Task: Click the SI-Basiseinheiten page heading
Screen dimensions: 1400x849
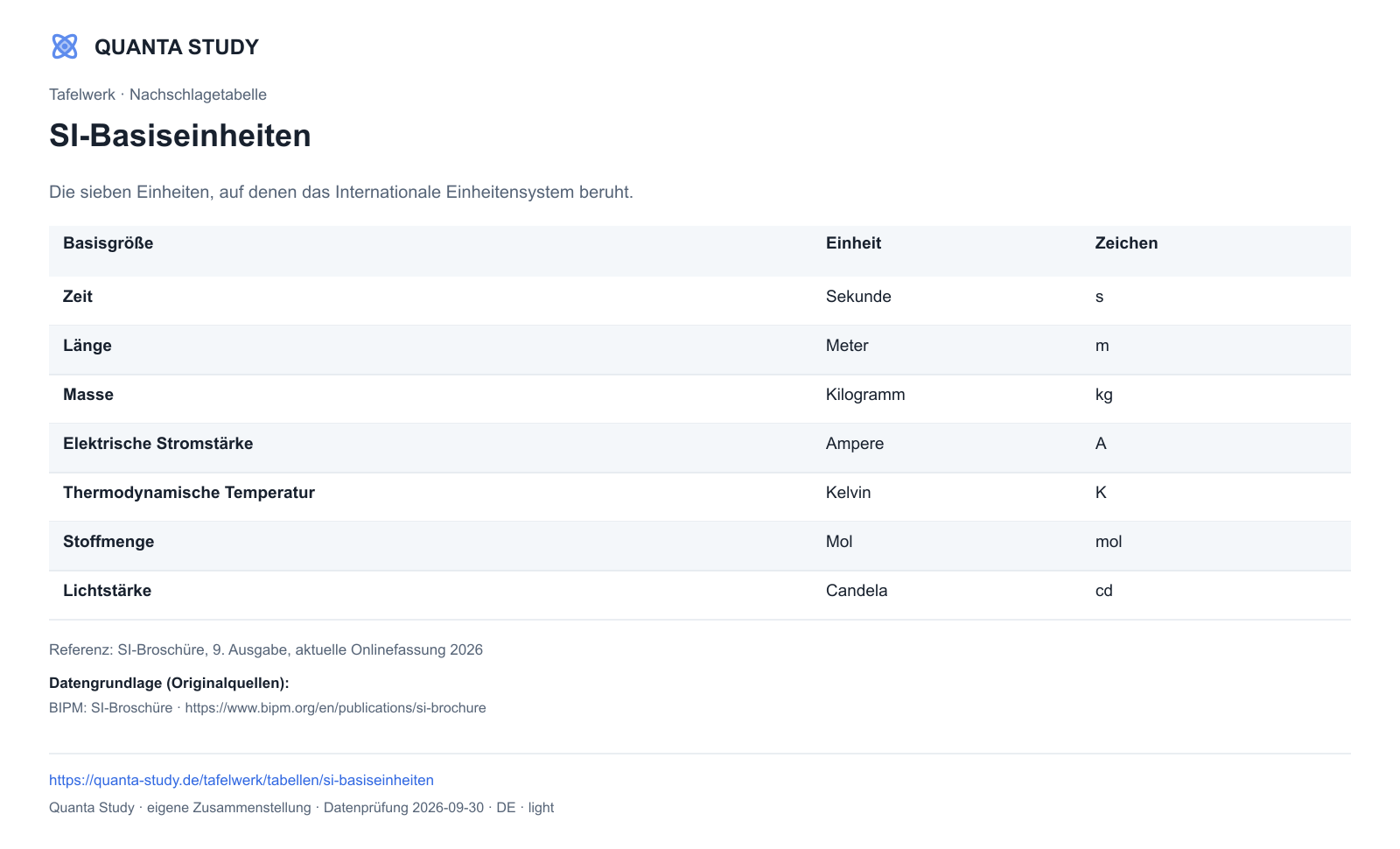Action: [180, 136]
